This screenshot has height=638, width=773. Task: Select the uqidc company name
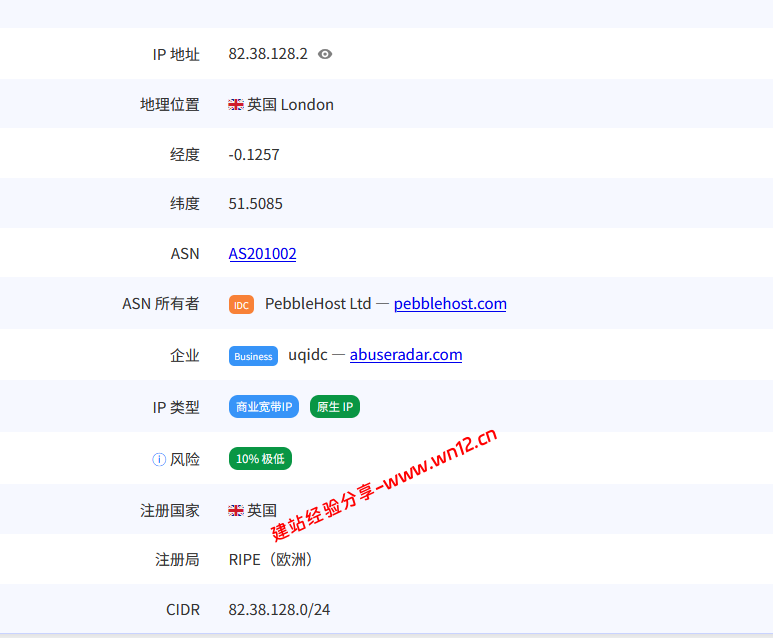pyautogui.click(x=308, y=355)
